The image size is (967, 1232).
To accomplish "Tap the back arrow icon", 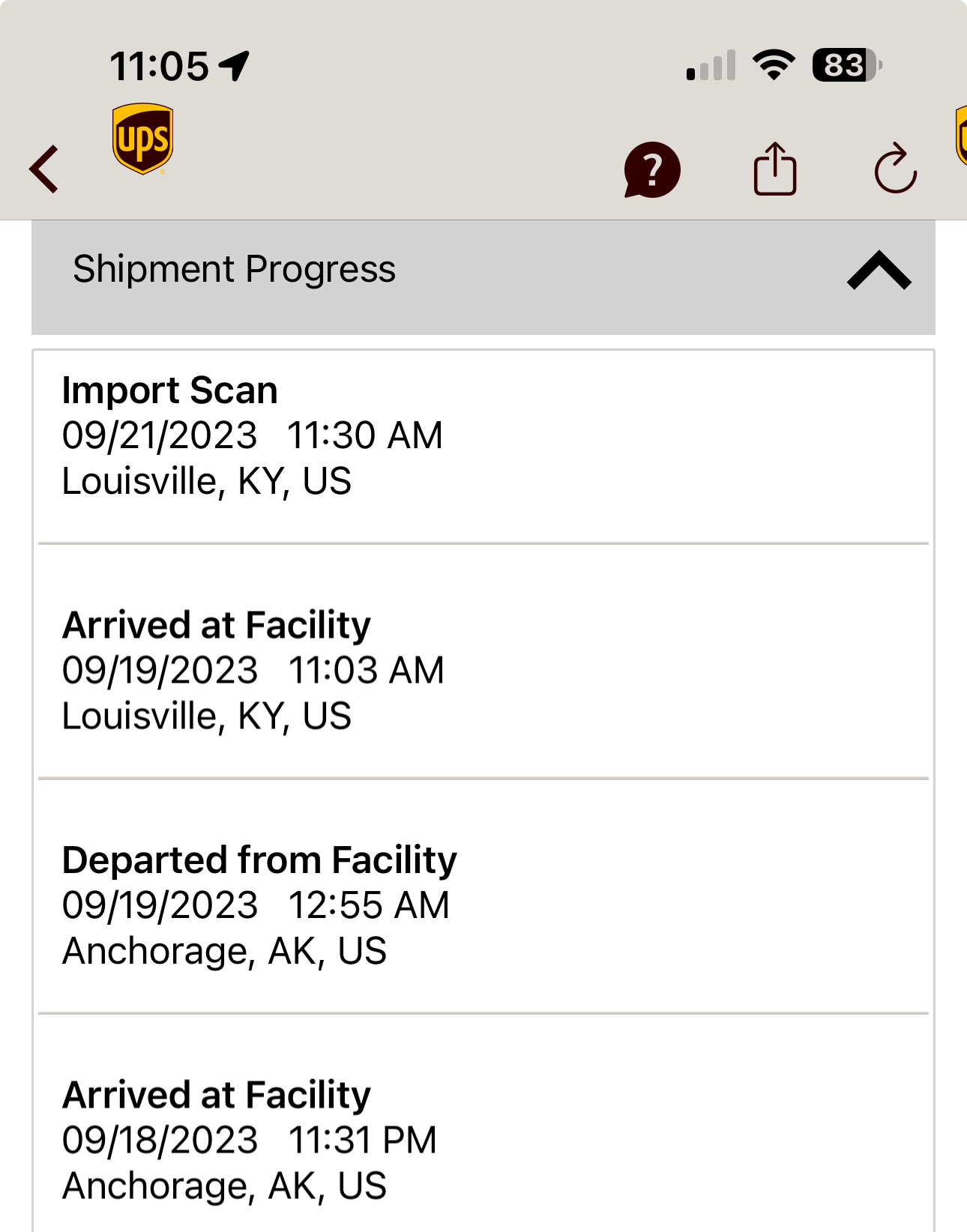I will pos(44,169).
